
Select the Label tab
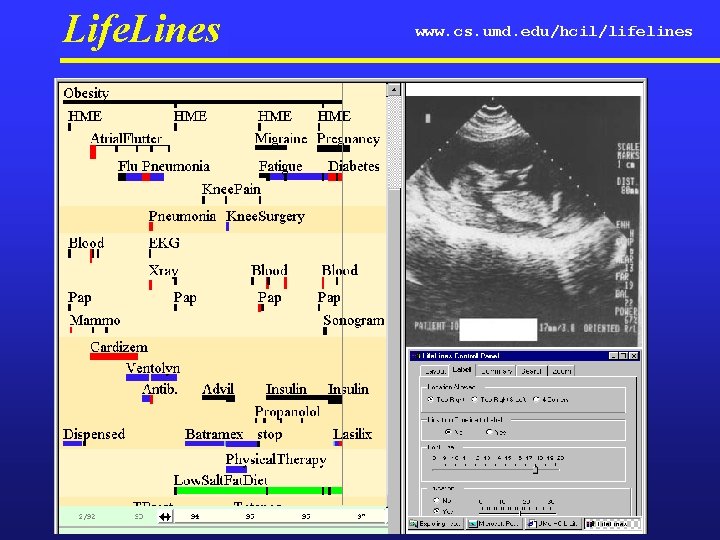(x=461, y=370)
